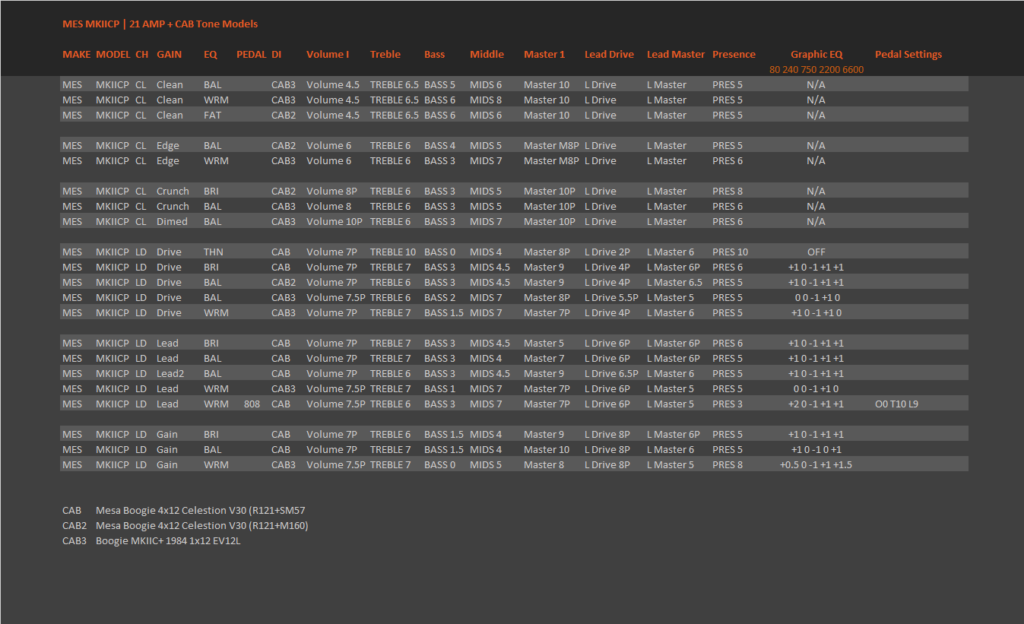Screen dimensions: 1024x624
Task: Click the O0 T10 L9 pedal settings cell
Action: point(897,404)
